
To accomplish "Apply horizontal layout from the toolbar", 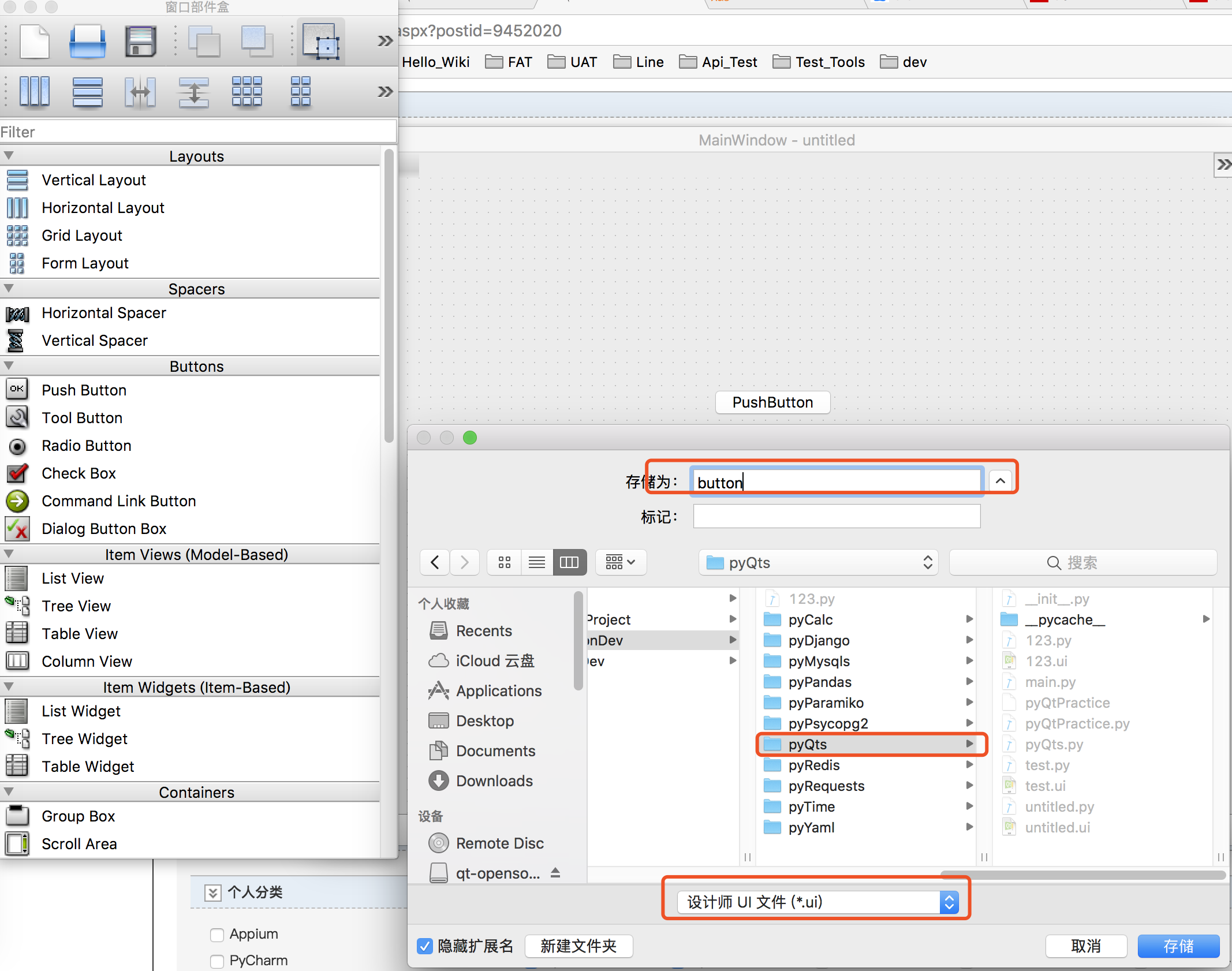I will click(x=35, y=91).
